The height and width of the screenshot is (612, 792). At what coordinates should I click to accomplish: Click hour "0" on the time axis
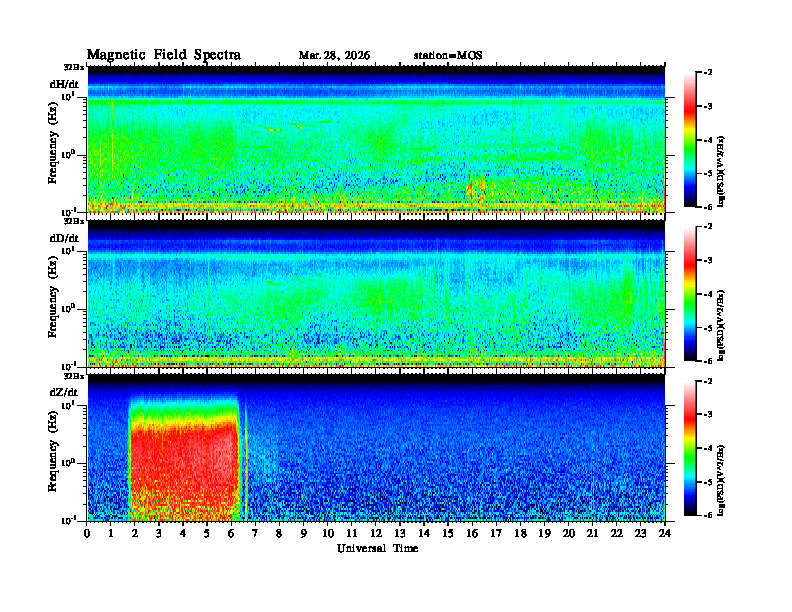87,533
